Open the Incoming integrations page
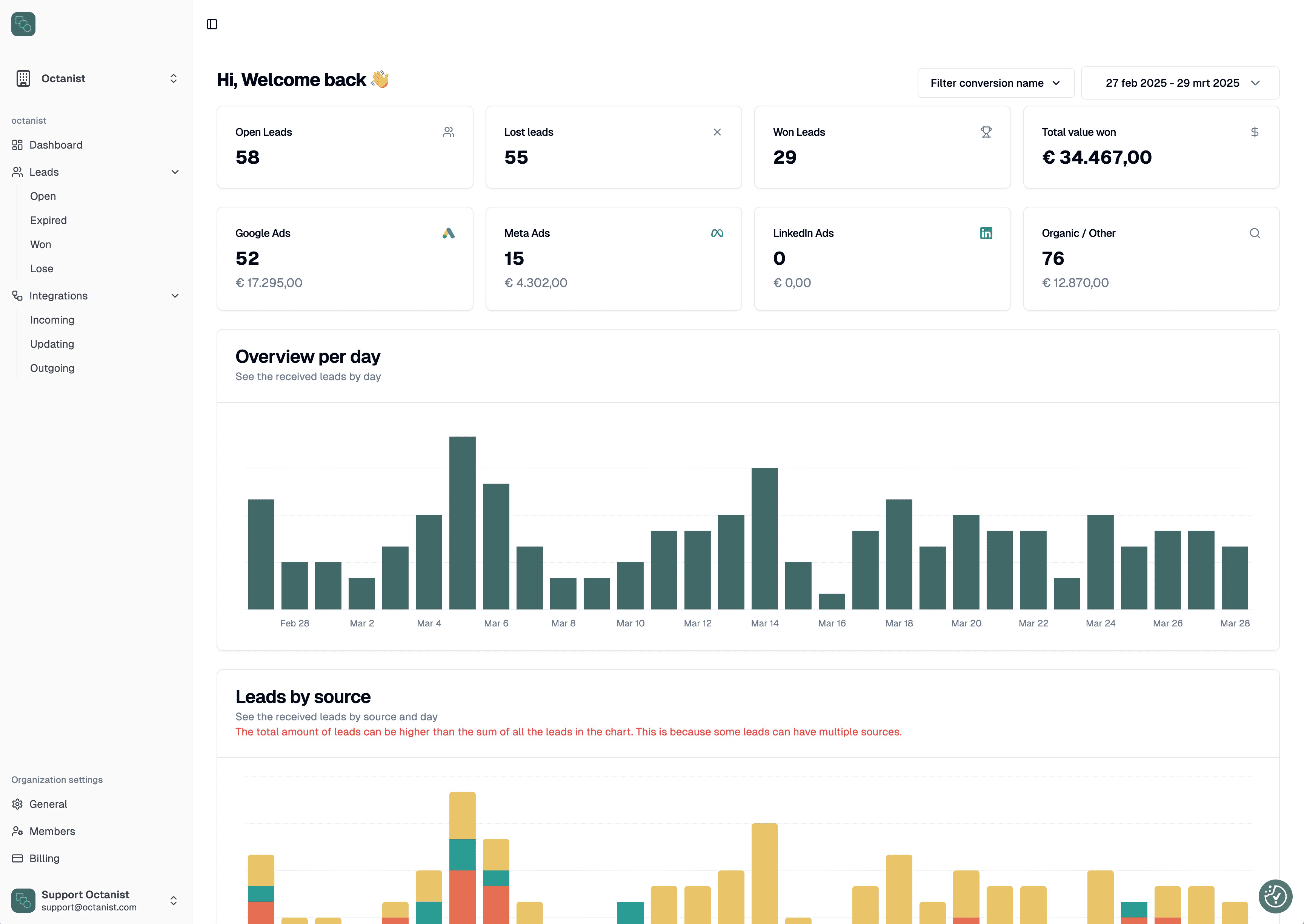This screenshot has width=1304, height=924. [52, 320]
